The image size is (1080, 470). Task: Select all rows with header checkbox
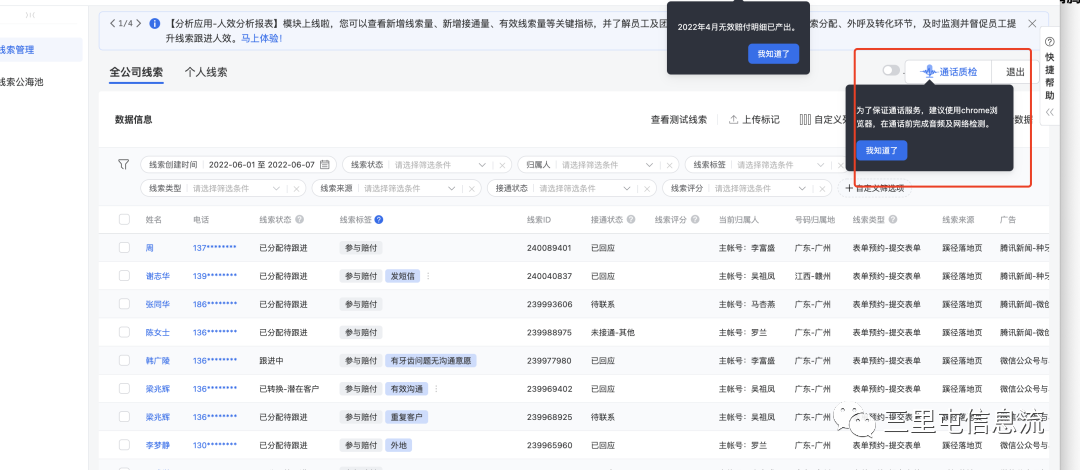[x=124, y=219]
